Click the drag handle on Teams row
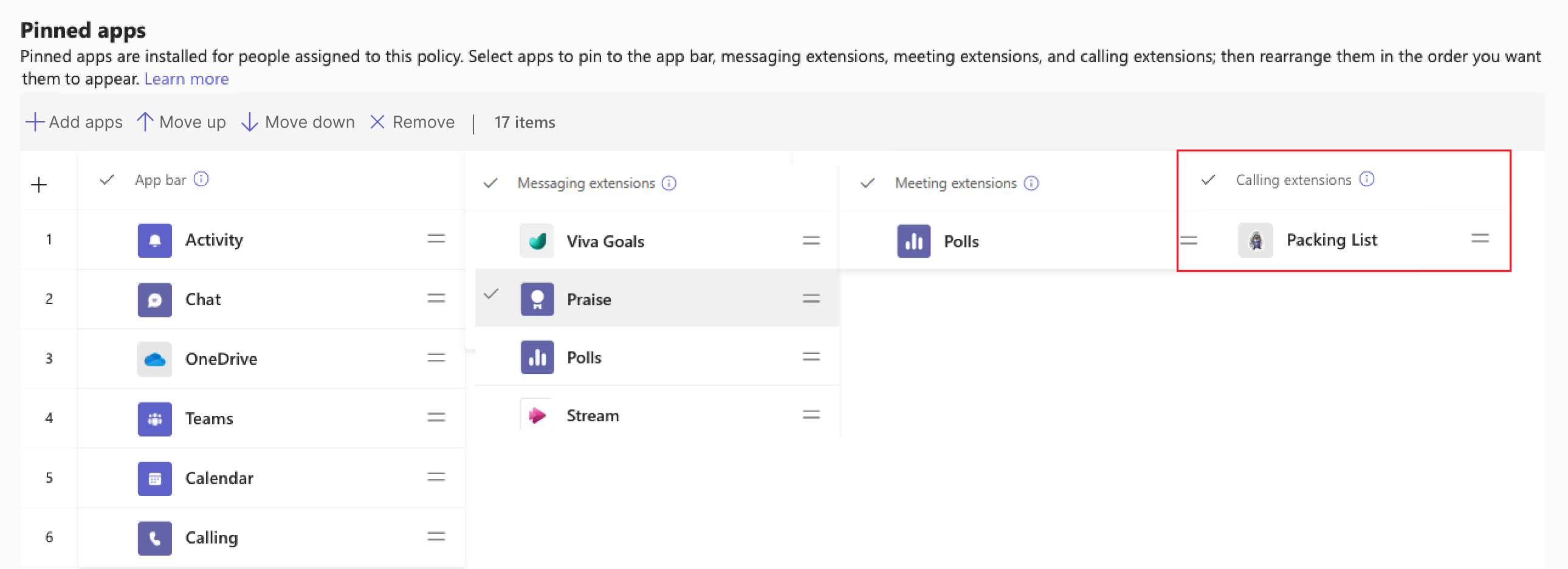 (436, 418)
